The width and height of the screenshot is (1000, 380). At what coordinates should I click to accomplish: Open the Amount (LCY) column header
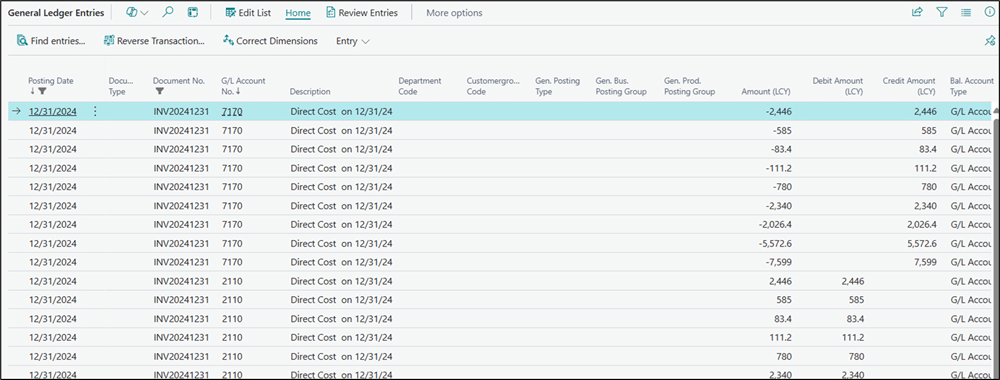click(766, 92)
